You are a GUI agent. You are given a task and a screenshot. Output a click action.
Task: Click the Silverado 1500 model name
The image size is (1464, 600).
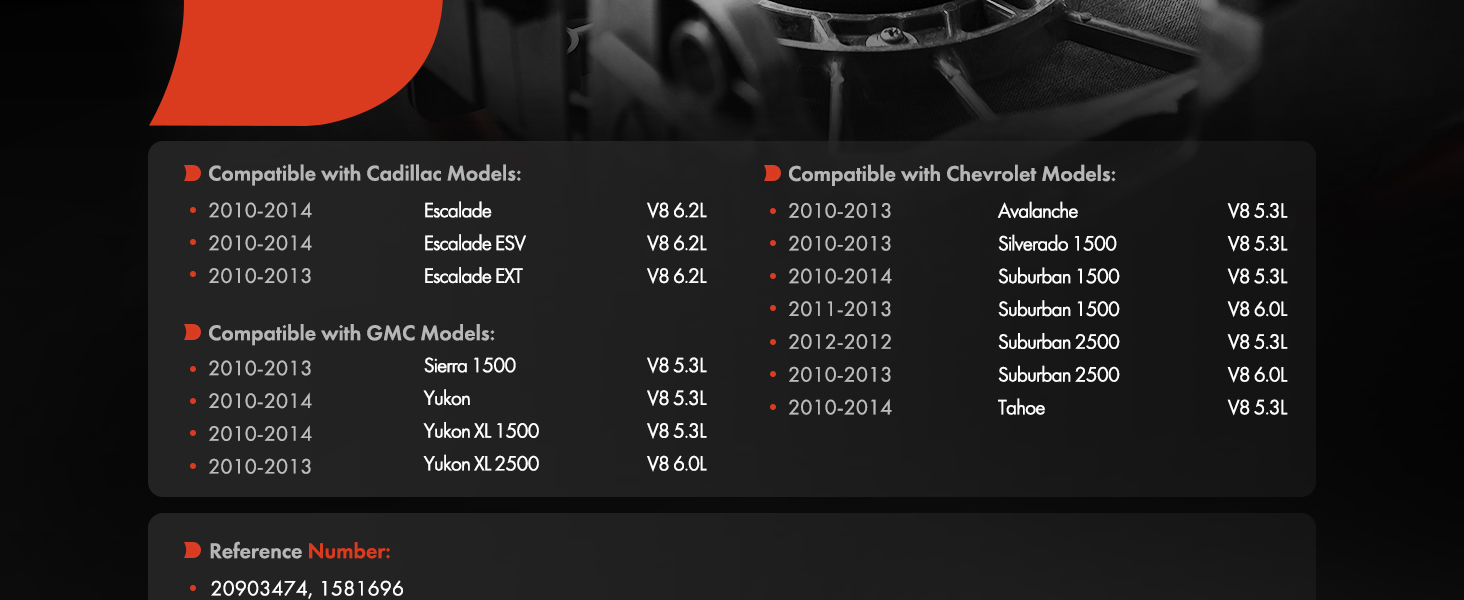point(1057,244)
